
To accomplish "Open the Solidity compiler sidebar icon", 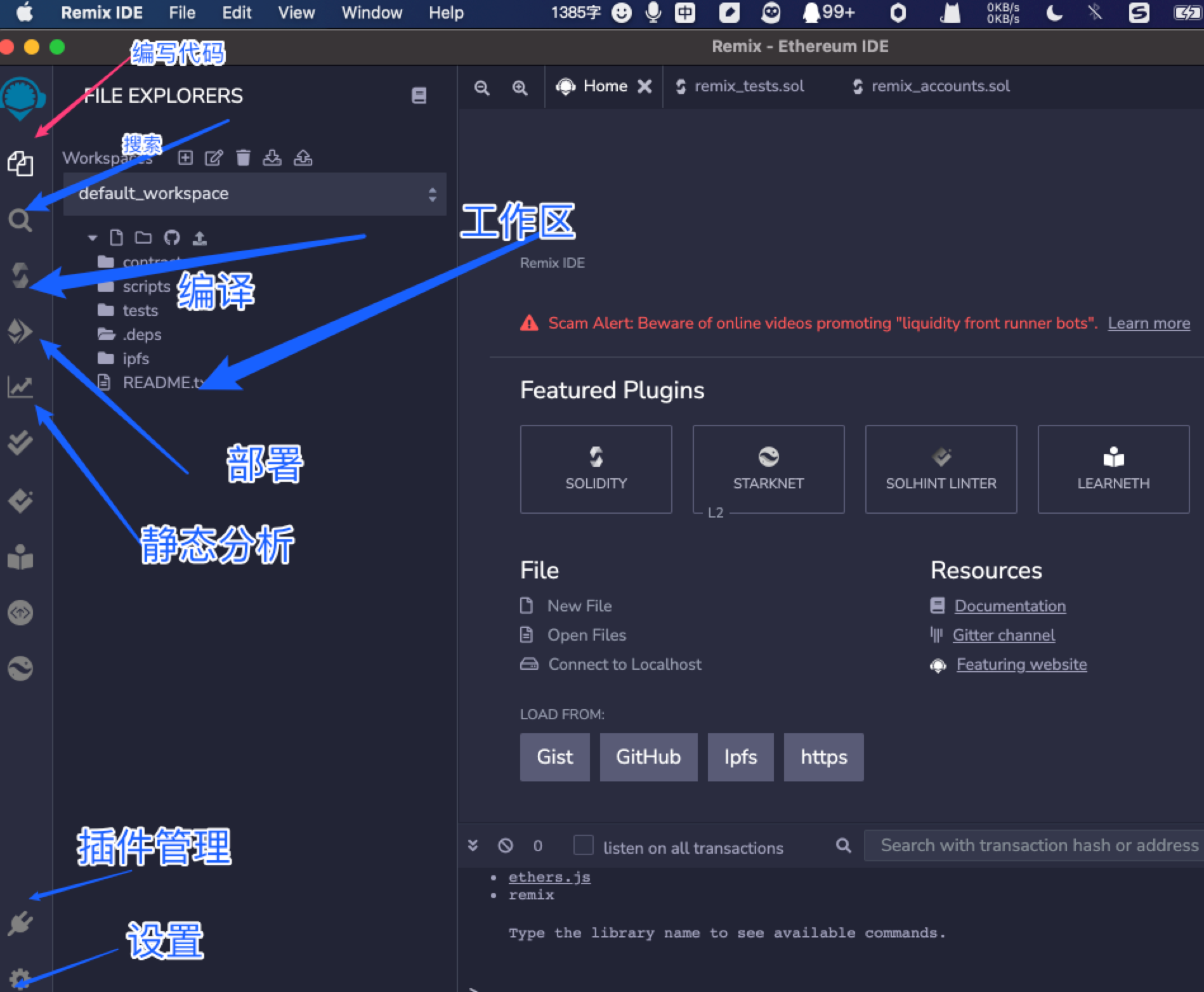I will [20, 275].
